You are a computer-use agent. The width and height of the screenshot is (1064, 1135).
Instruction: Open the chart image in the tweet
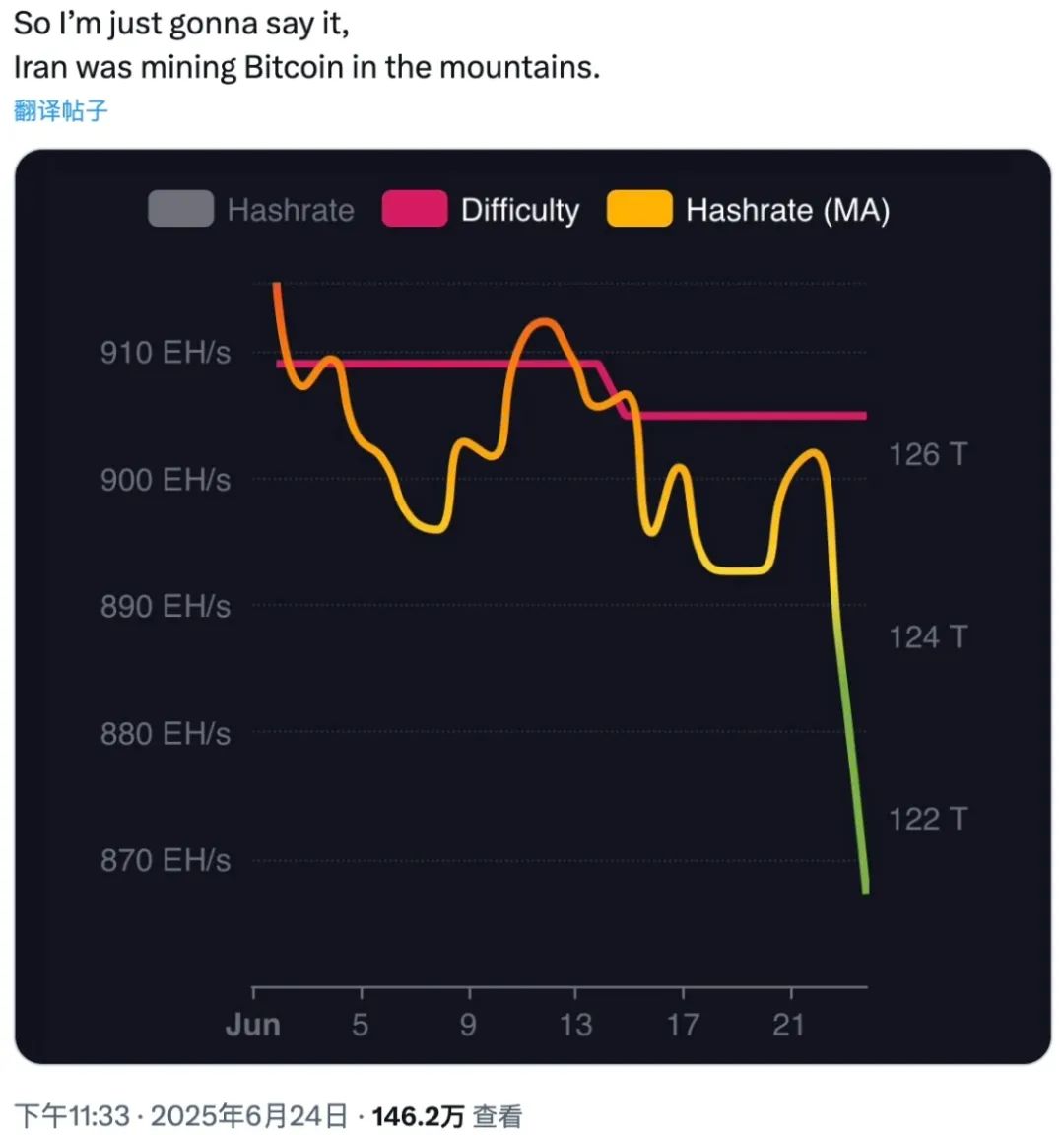533,607
